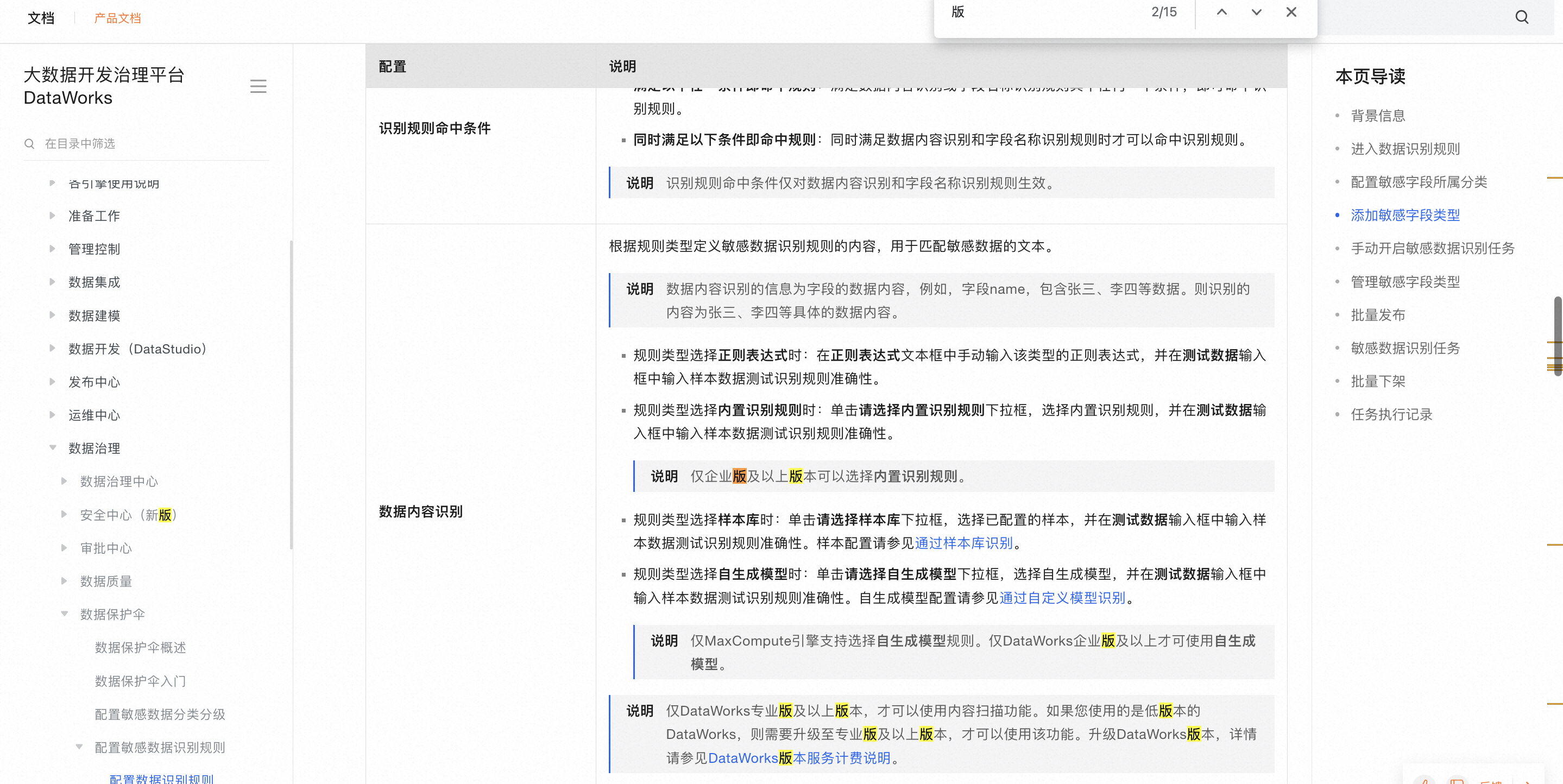Click the sidebar vertical scrollbar

click(x=291, y=394)
